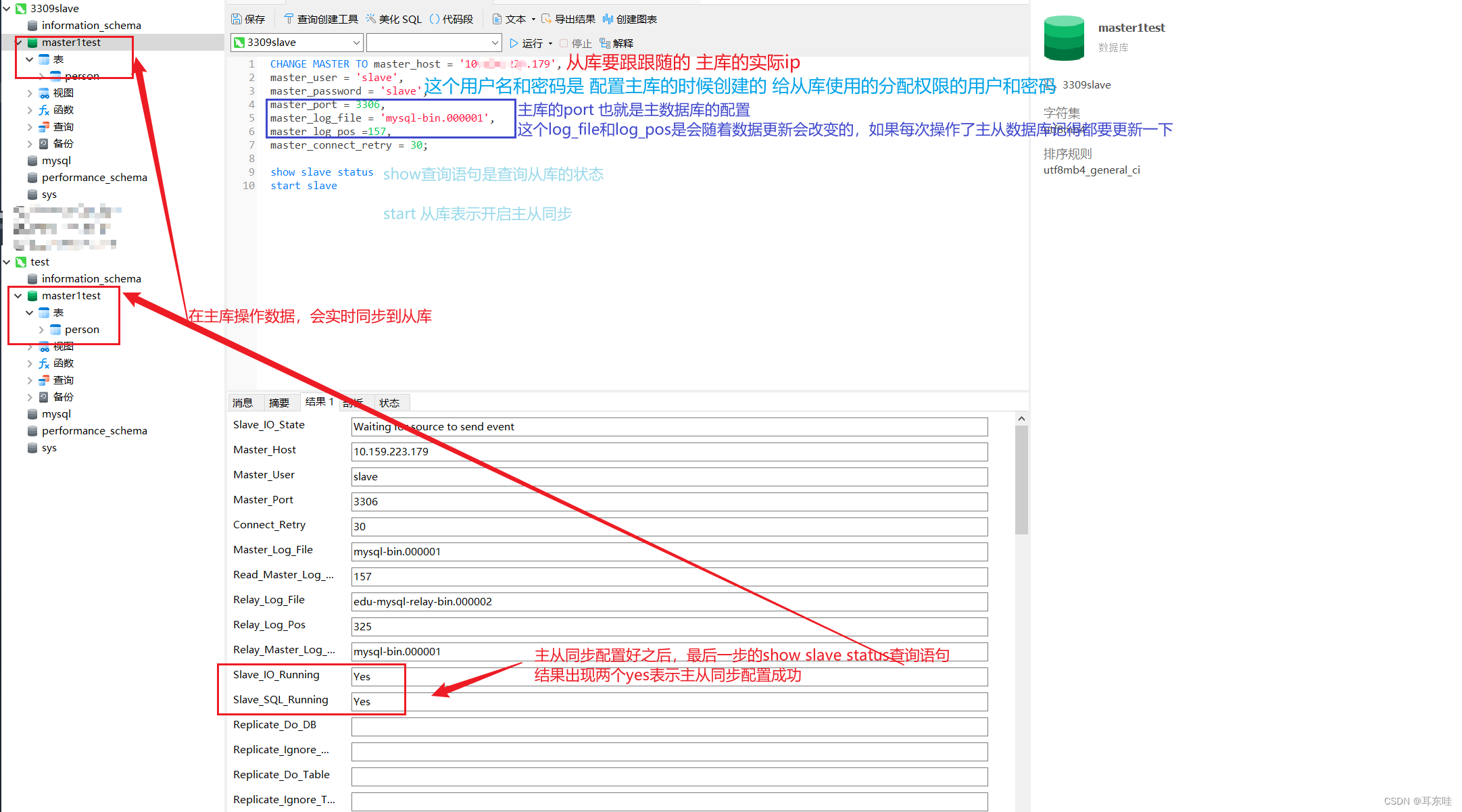
Task: Select performance_schema under the test connection
Action: (x=94, y=430)
